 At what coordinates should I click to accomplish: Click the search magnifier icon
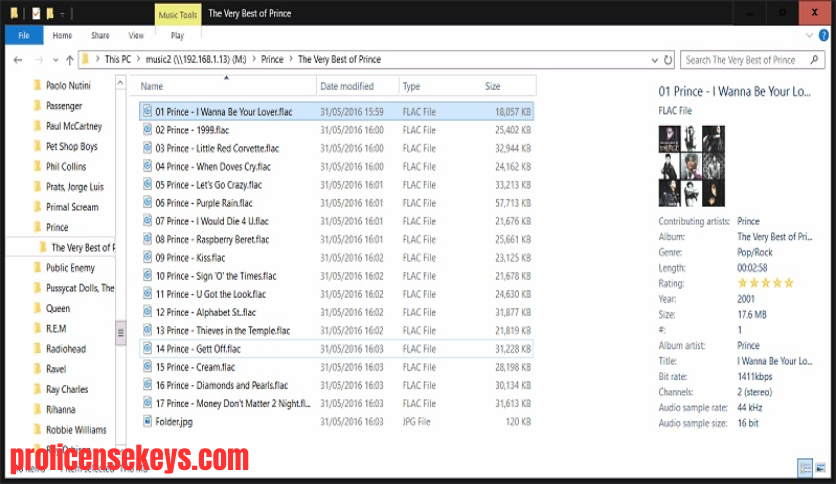click(814, 60)
